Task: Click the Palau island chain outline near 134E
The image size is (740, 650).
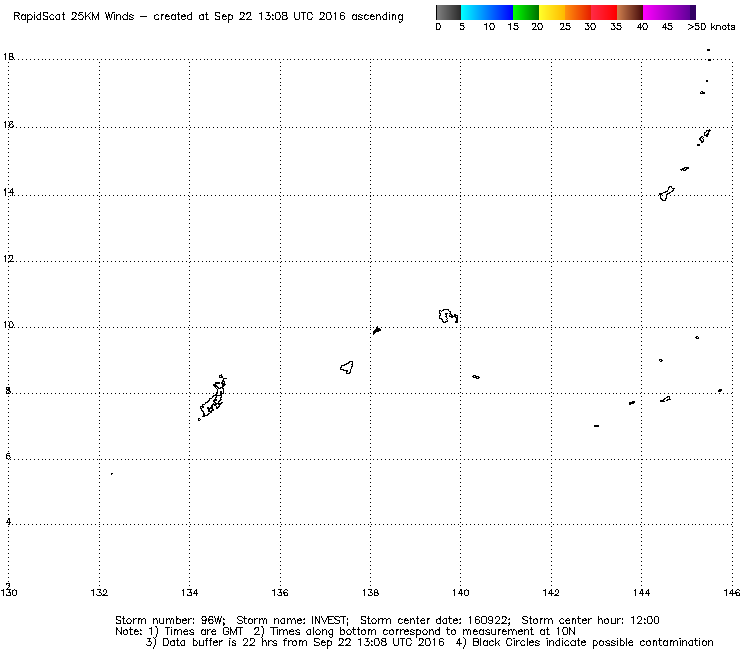Action: [213, 397]
